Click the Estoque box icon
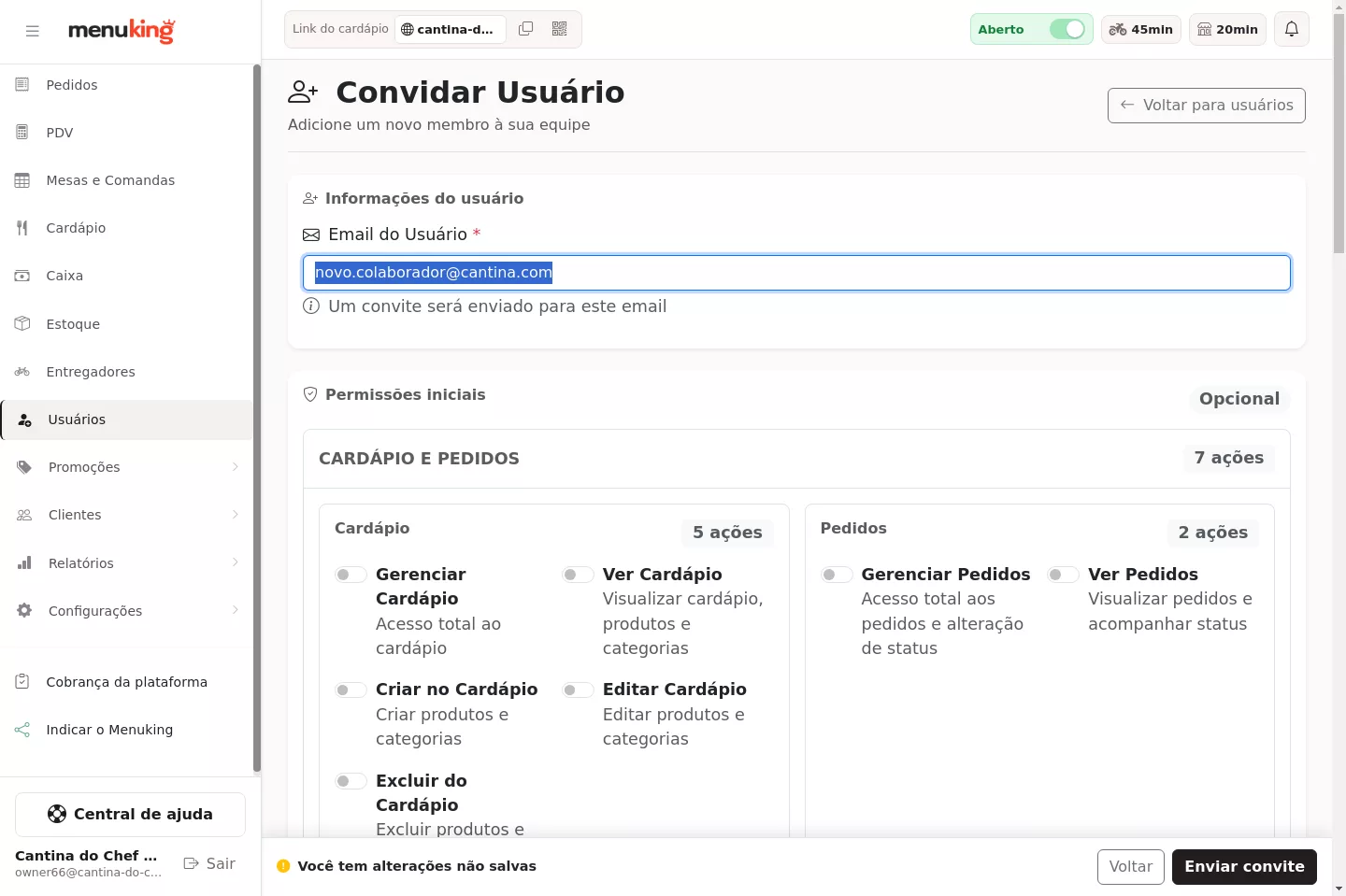Viewport: 1346px width, 896px height. click(22, 324)
